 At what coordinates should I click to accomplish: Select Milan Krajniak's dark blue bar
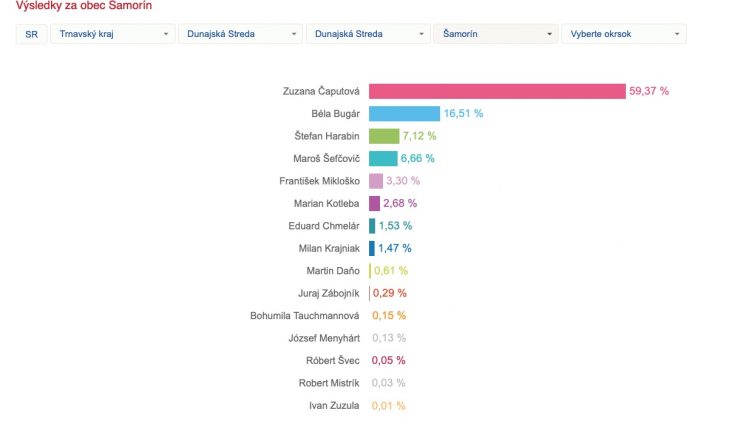pos(372,248)
